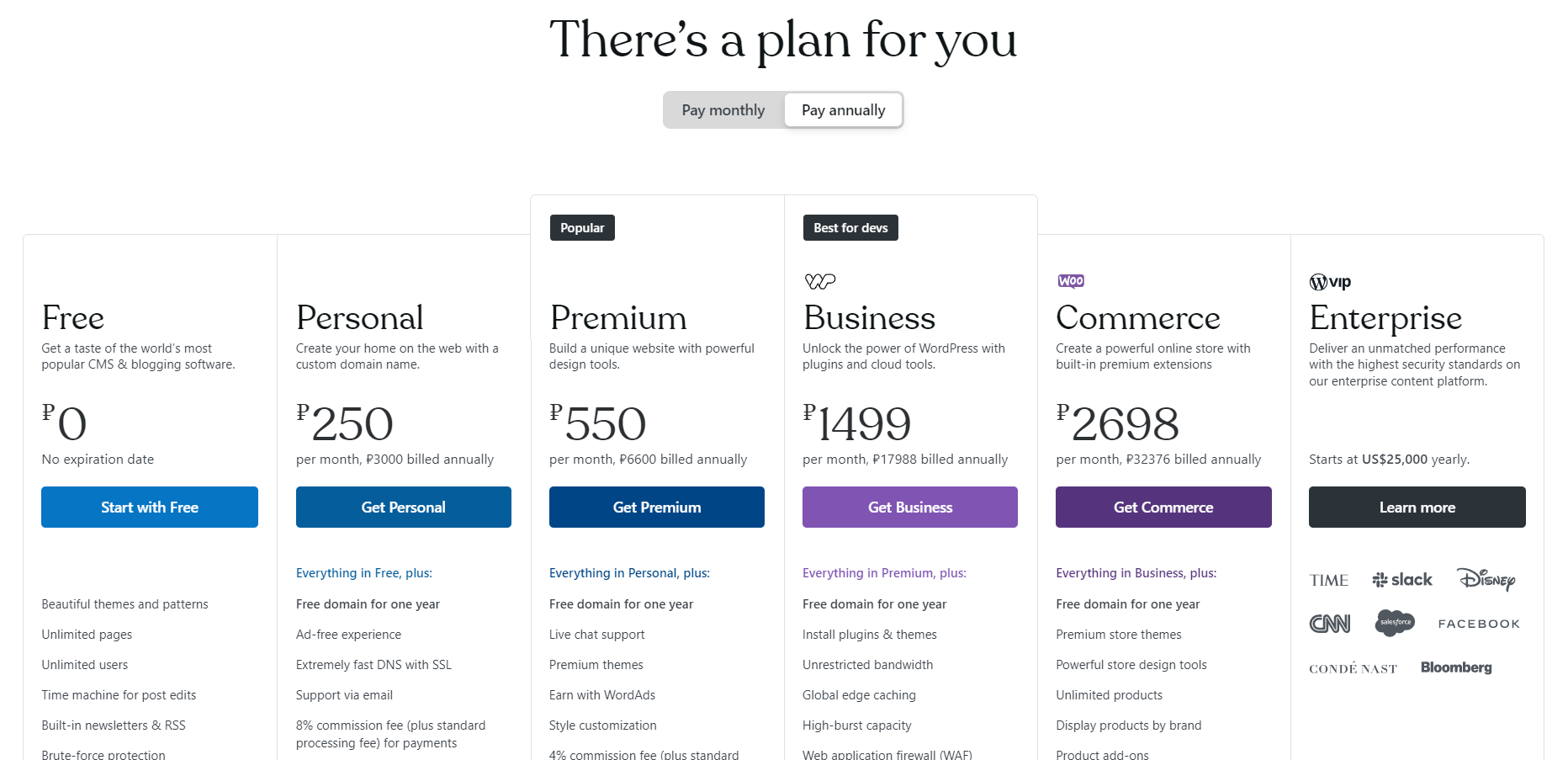Click the Bloomberg logo
Viewport: 1568px width, 760px height.
tap(1456, 667)
